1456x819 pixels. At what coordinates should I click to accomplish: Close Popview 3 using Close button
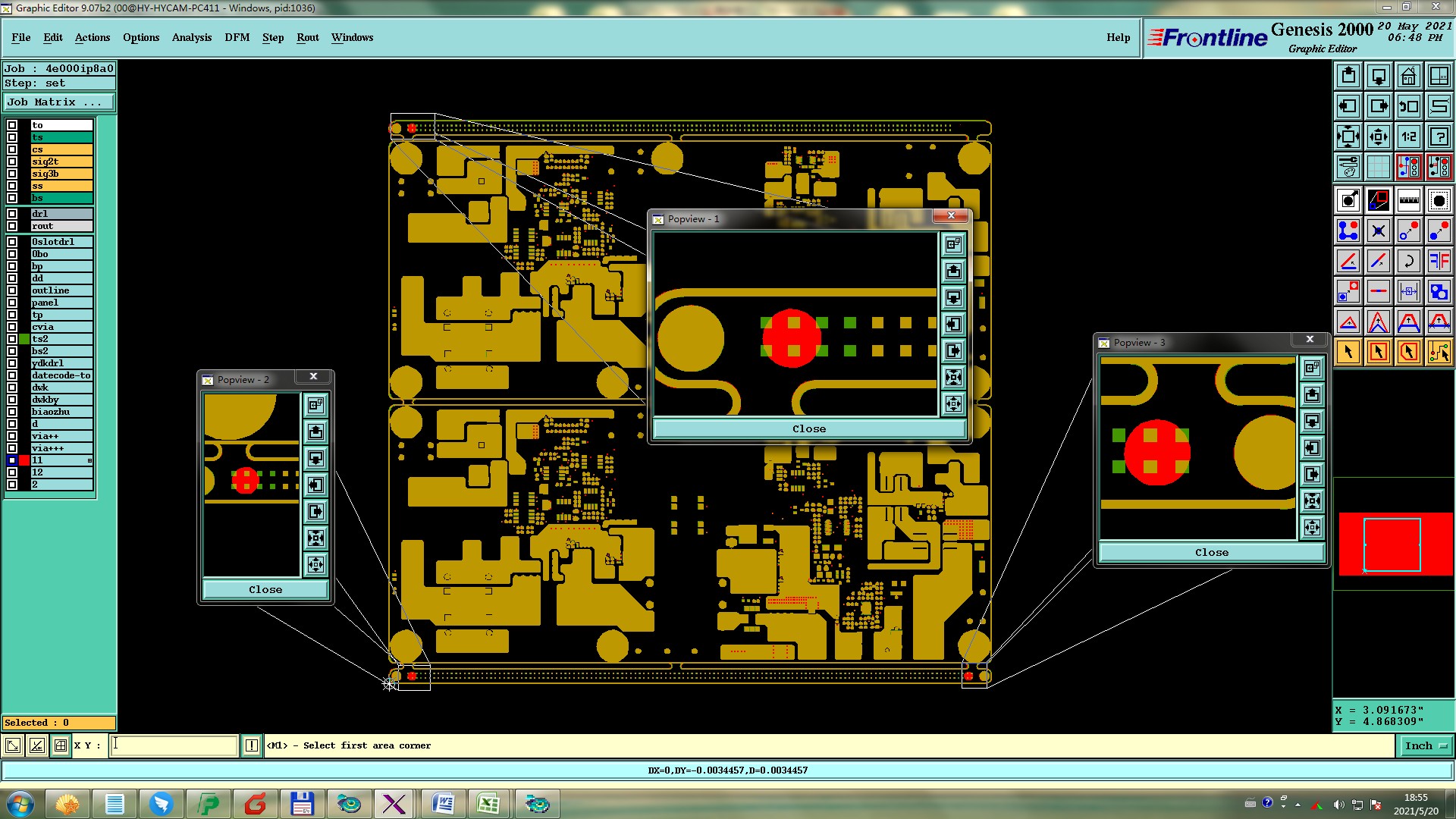[x=1211, y=552]
